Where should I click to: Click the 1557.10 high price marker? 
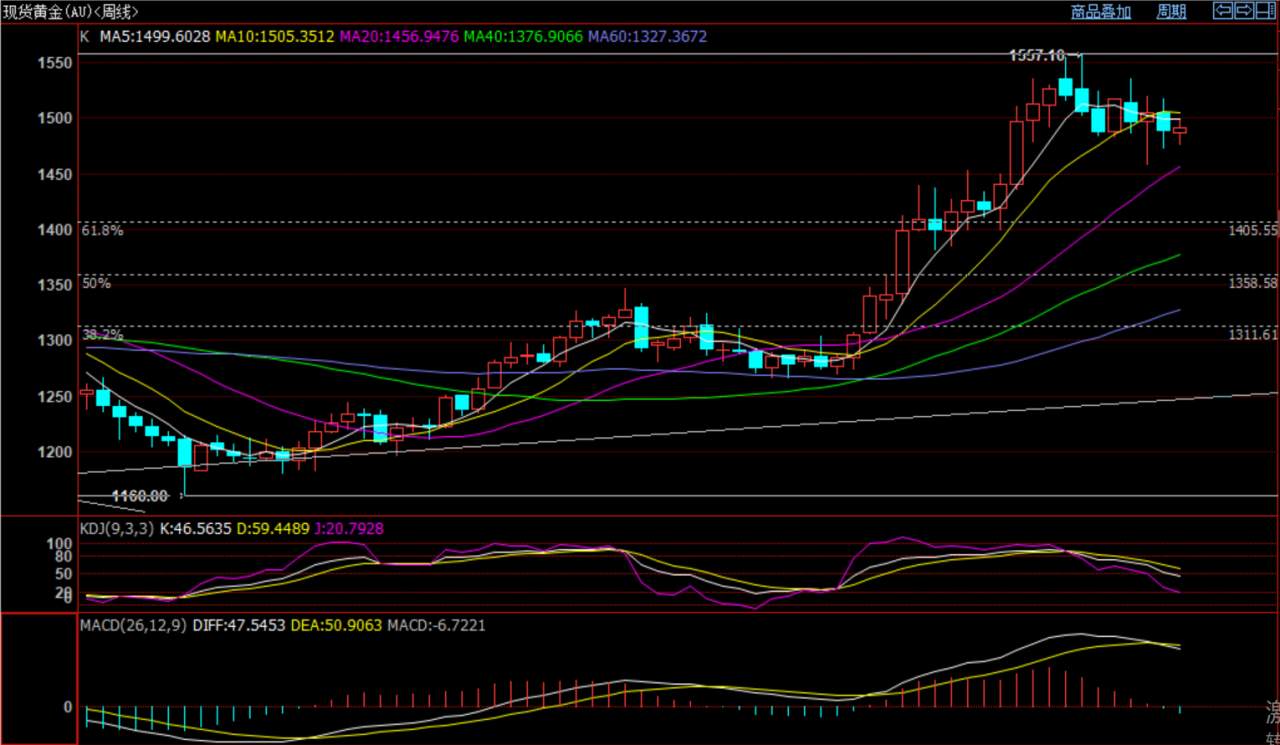[x=1038, y=55]
